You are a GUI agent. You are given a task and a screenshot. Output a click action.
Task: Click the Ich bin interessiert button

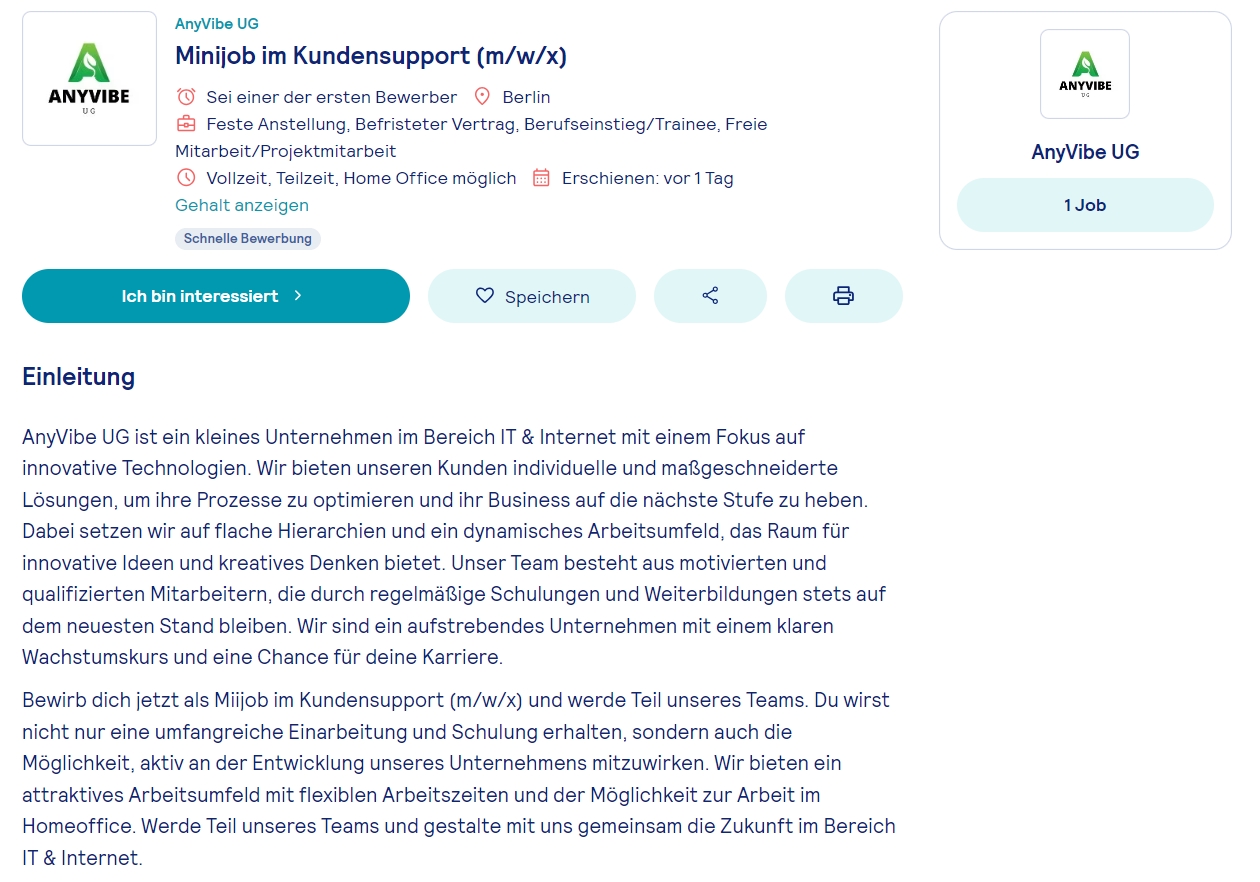coord(216,296)
